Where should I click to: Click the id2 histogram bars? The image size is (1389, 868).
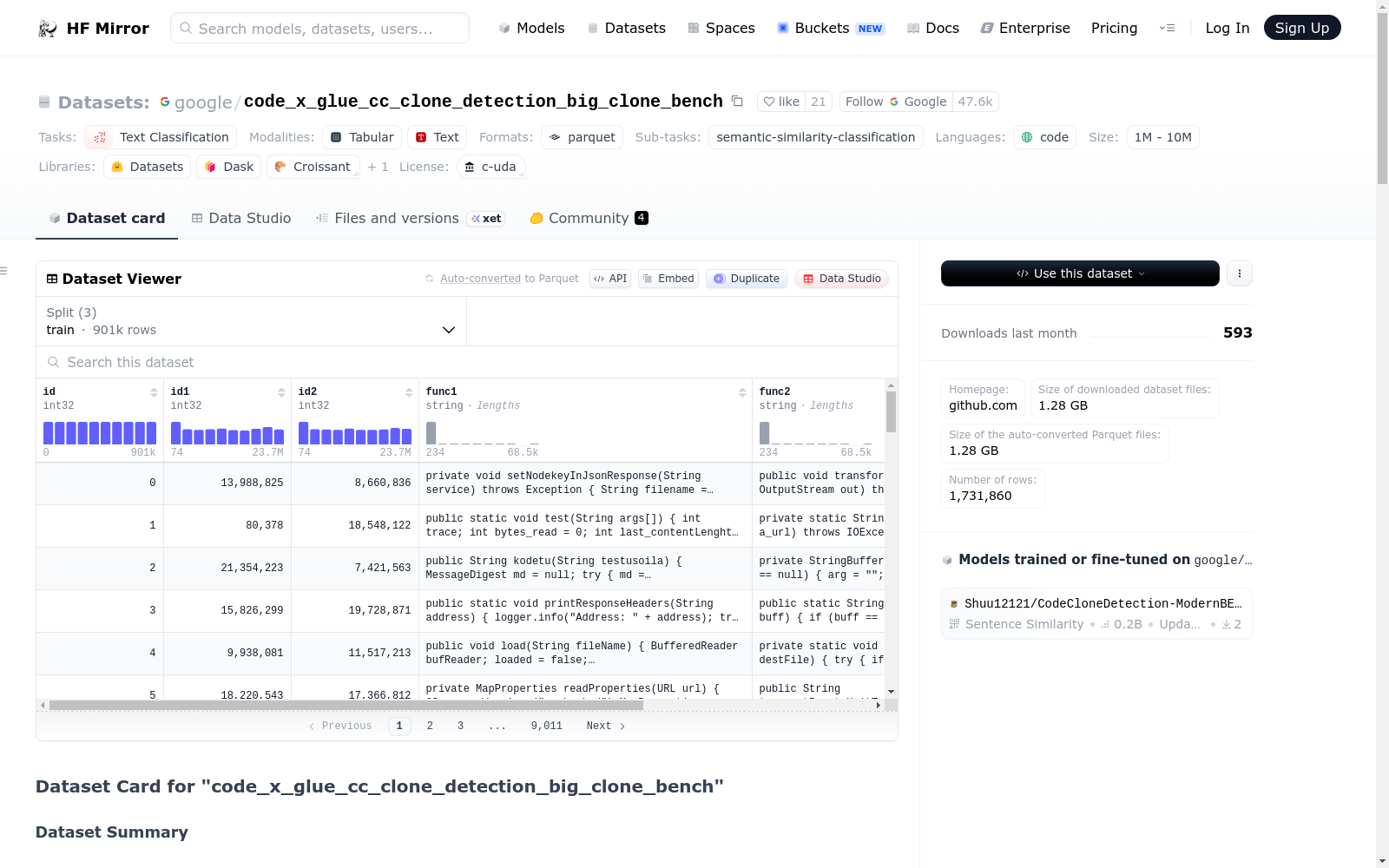[x=355, y=433]
